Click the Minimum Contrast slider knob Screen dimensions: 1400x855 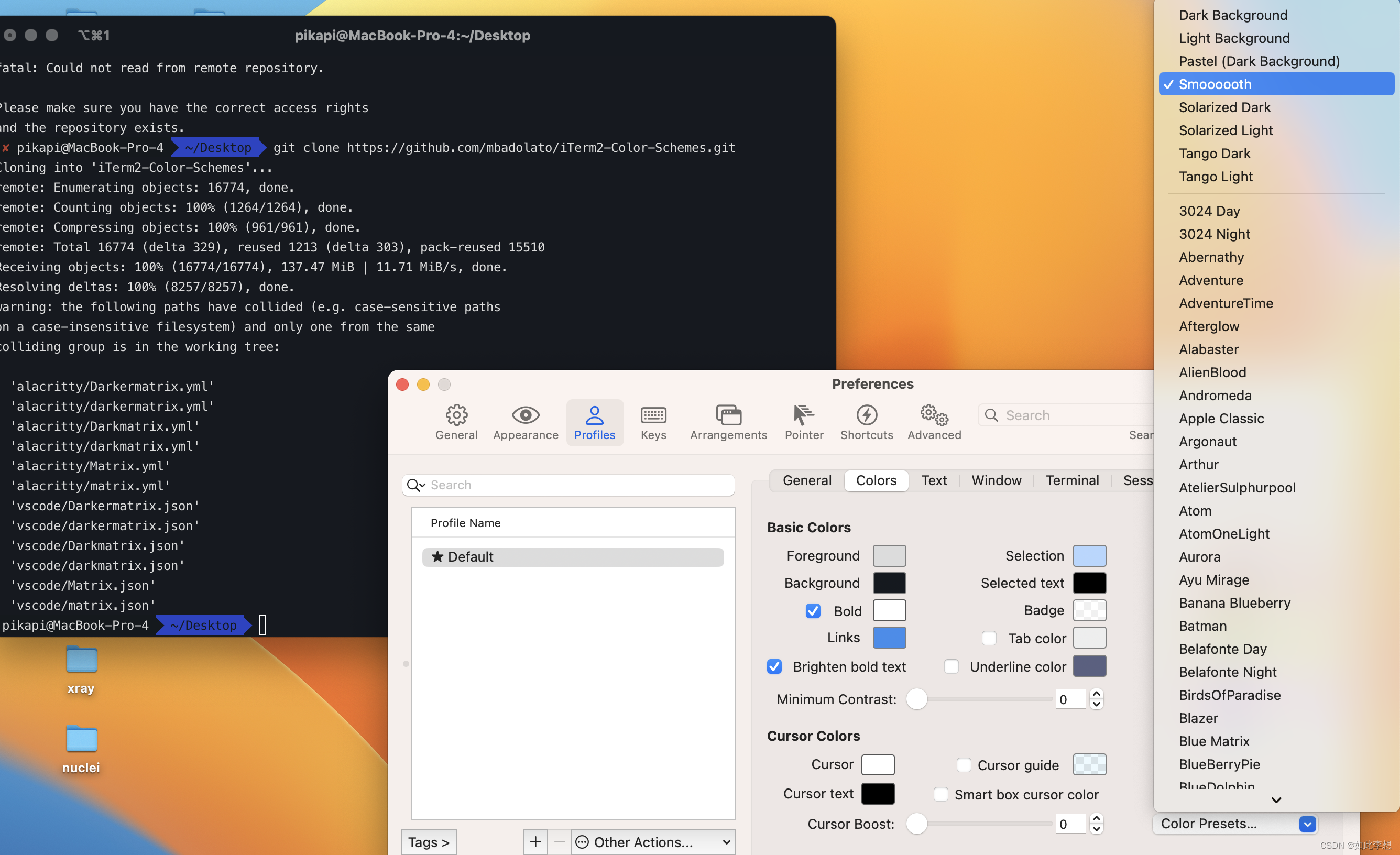916,699
